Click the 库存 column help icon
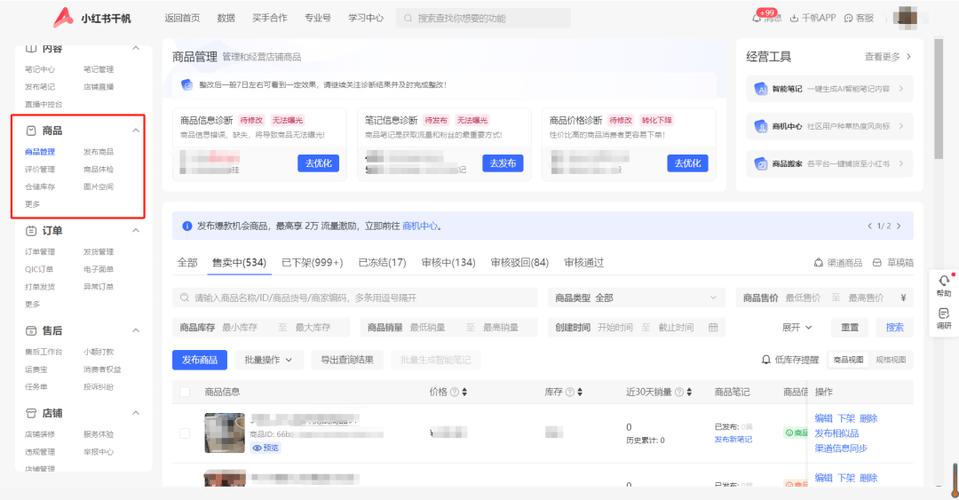This screenshot has height=500, width=959. coord(569,392)
